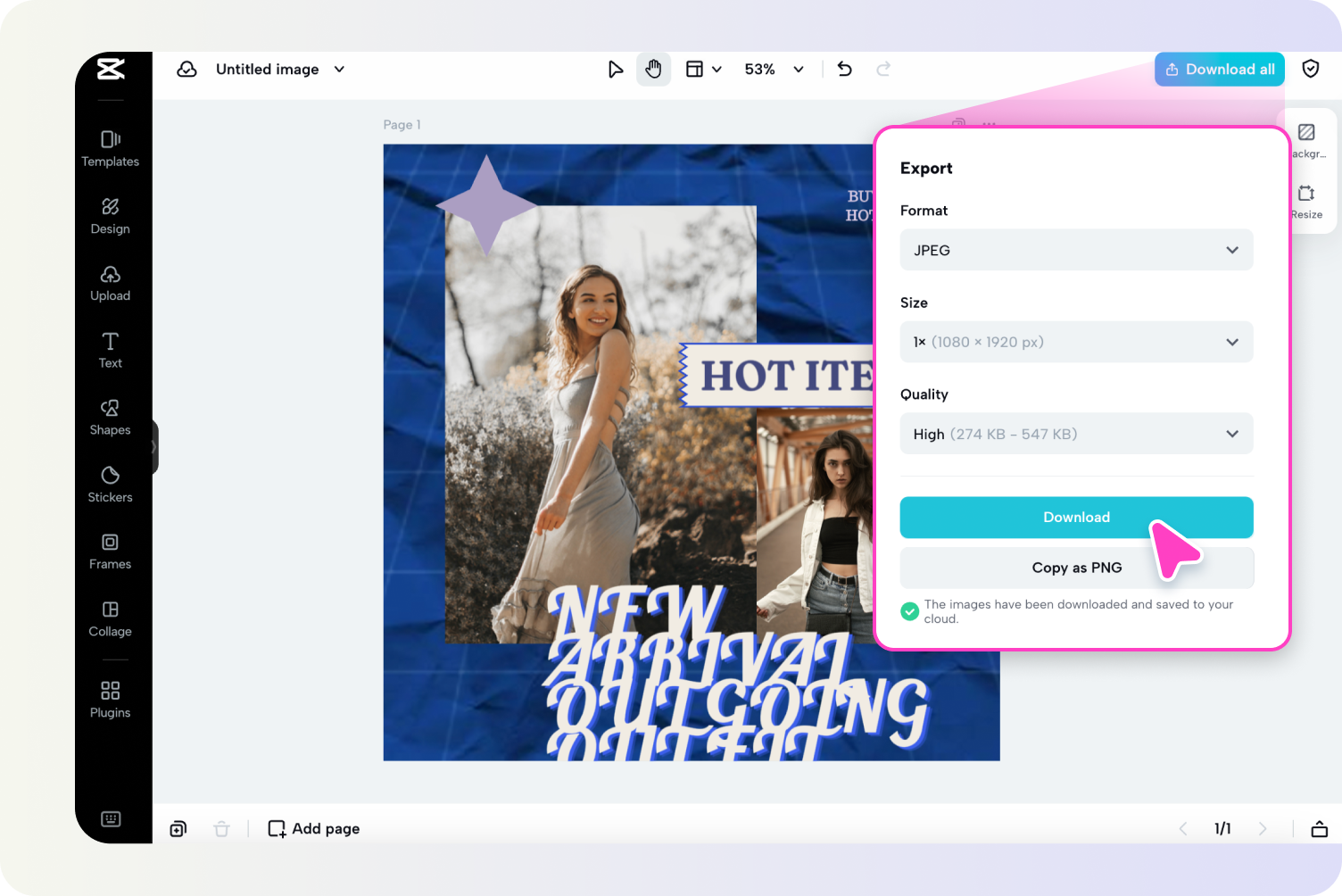Open the Templates panel in the sidebar
Image resolution: width=1342 pixels, height=896 pixels.
(110, 148)
